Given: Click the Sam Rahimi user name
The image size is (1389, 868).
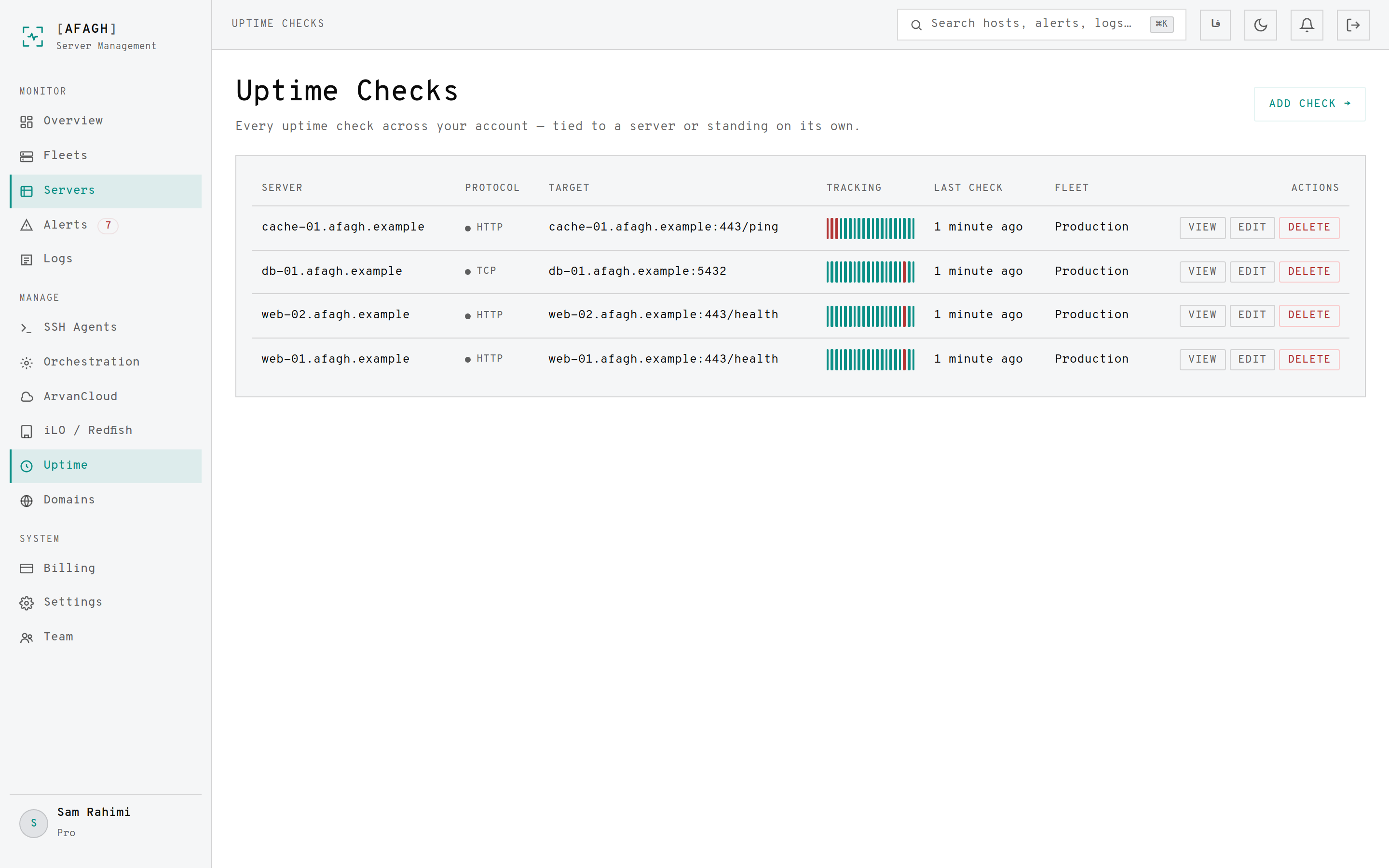Looking at the screenshot, I should 94,813.
